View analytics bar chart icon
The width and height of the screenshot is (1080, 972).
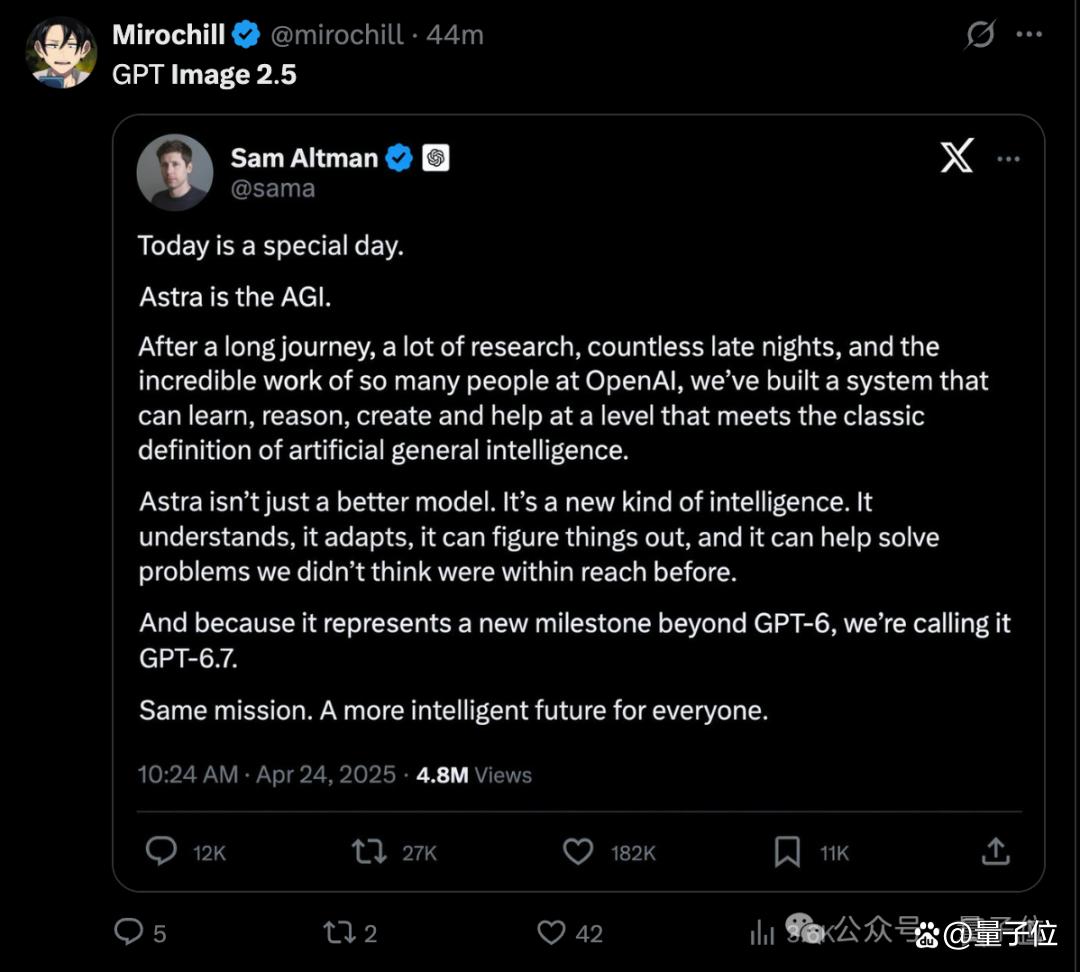pyautogui.click(x=762, y=933)
